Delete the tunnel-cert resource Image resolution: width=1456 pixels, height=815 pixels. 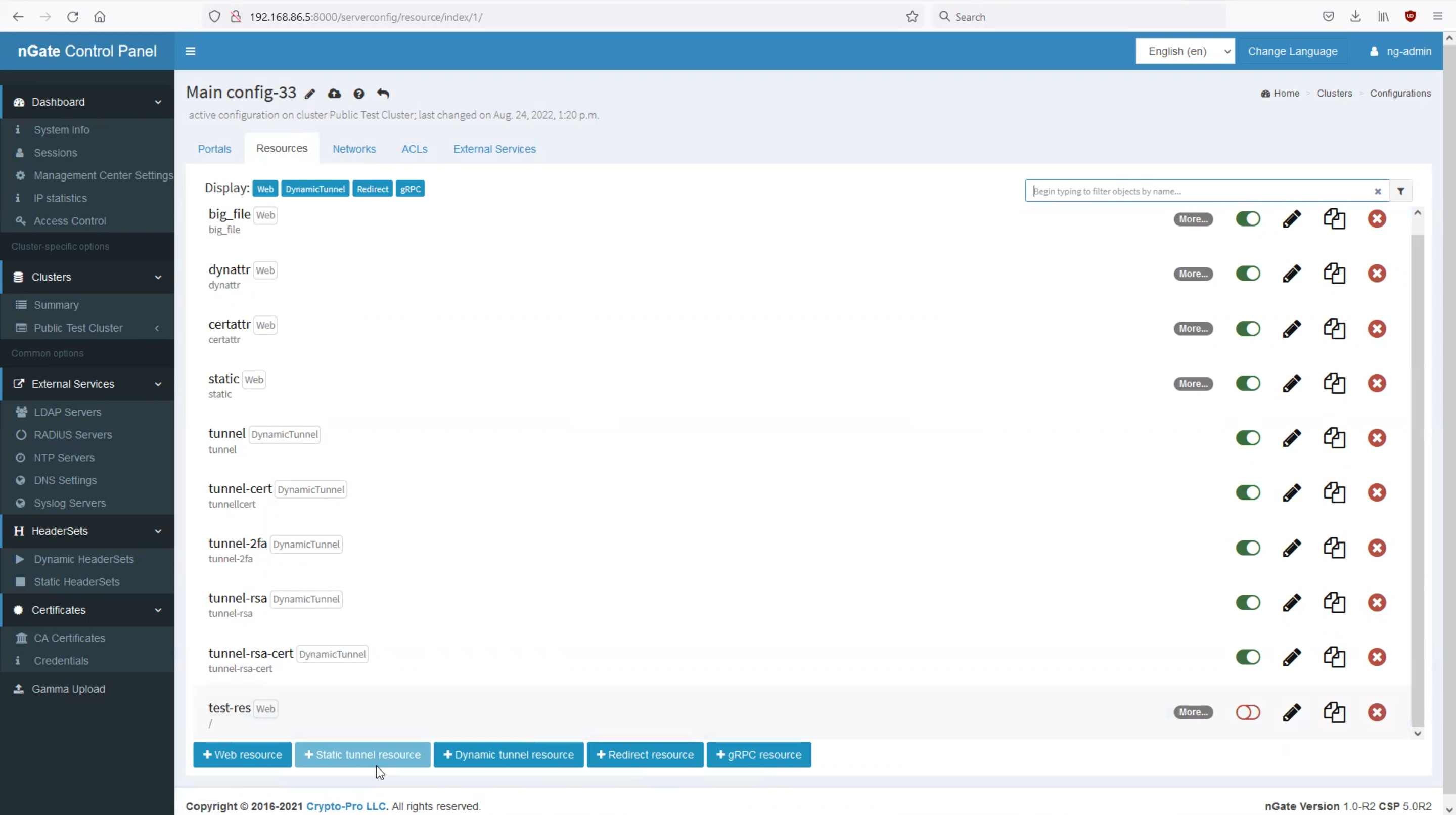(x=1377, y=493)
